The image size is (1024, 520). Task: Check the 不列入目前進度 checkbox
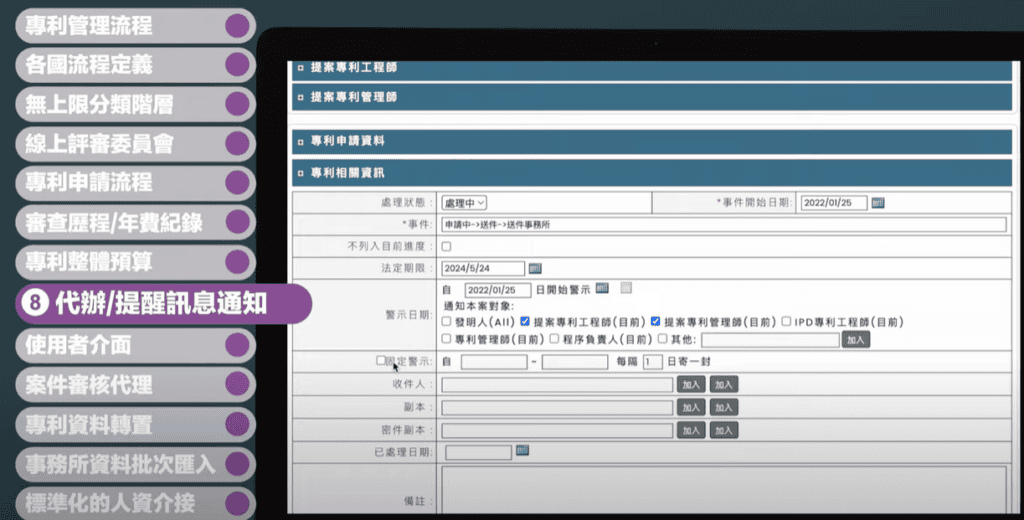click(x=446, y=246)
